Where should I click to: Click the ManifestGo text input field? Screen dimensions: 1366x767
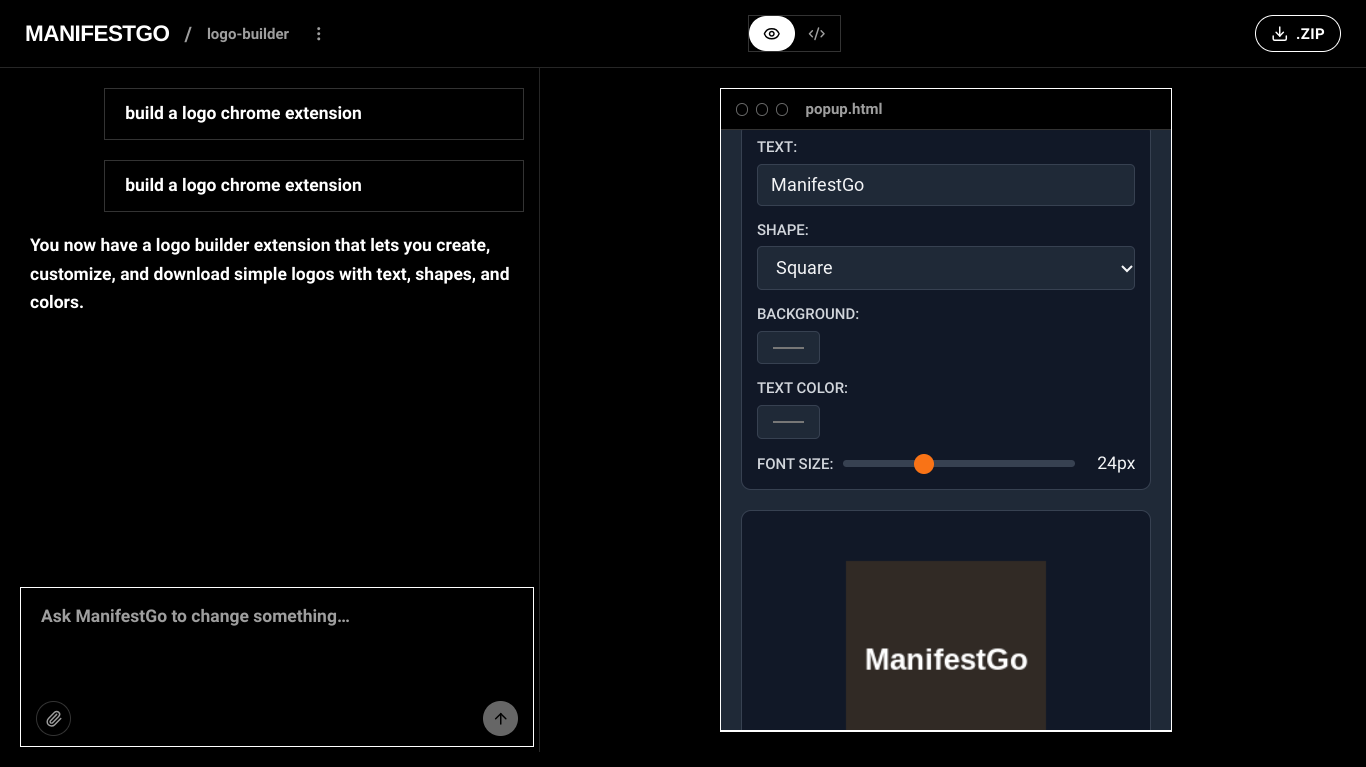click(946, 185)
